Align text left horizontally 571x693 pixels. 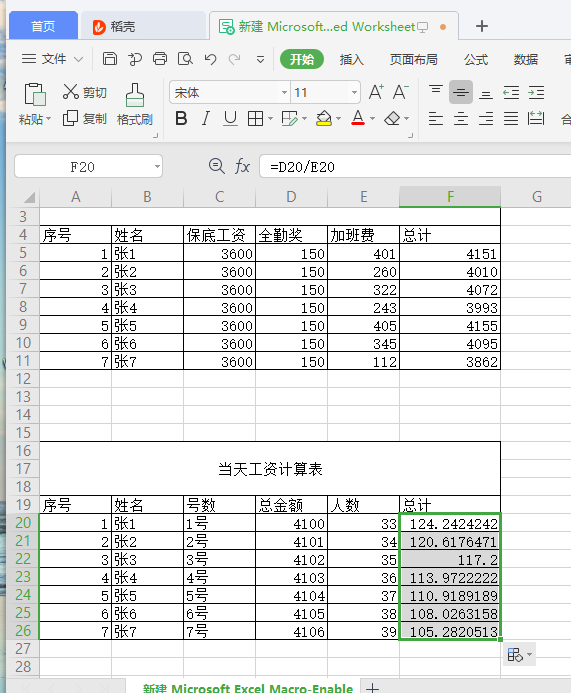436,118
